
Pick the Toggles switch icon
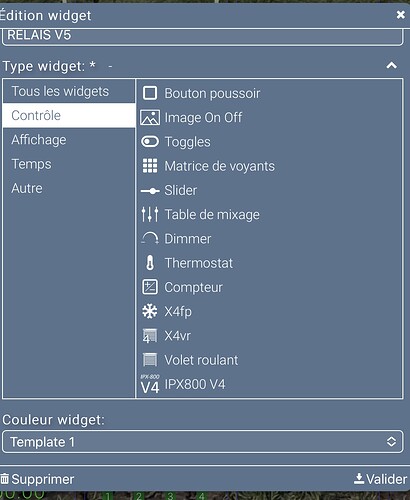pyautogui.click(x=150, y=142)
